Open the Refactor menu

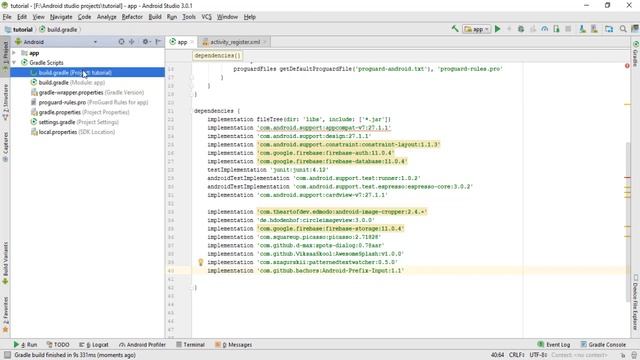click(x=132, y=17)
